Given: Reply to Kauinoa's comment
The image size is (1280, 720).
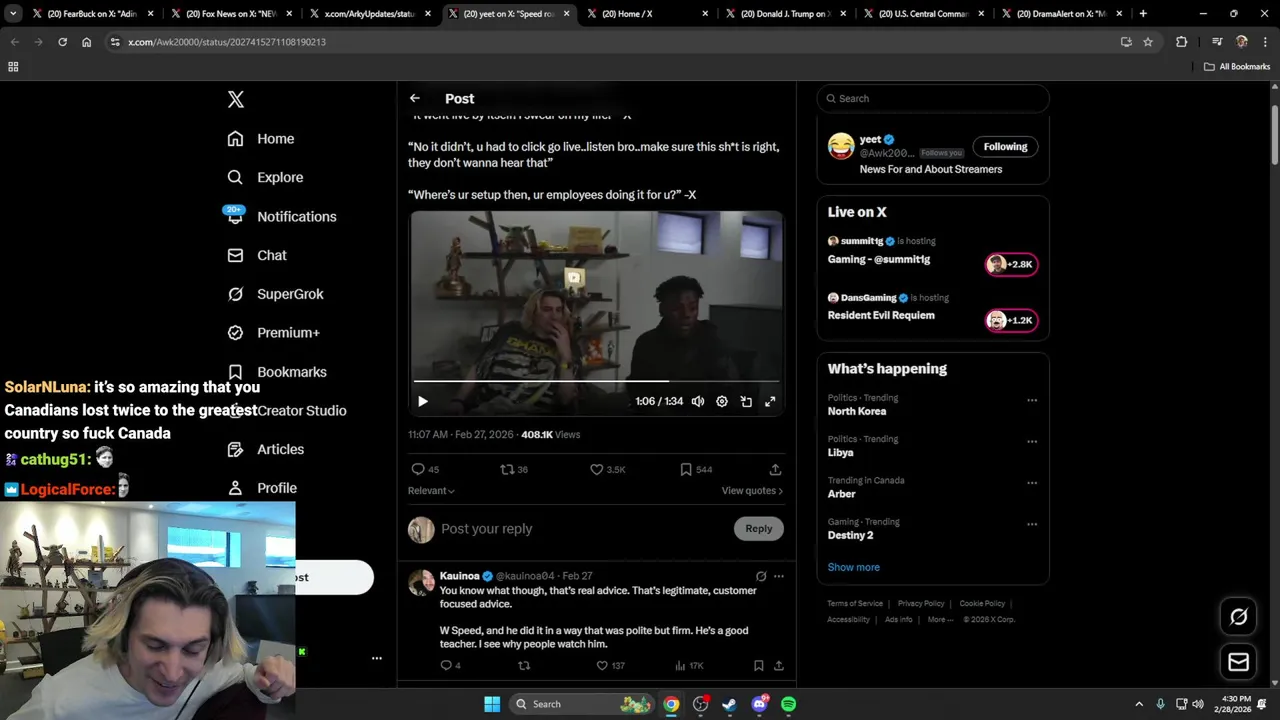Looking at the screenshot, I should [450, 665].
